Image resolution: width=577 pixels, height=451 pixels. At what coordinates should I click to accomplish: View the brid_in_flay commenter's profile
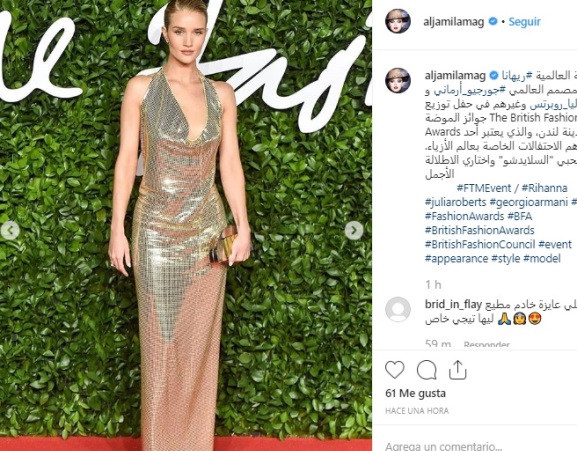(x=453, y=304)
